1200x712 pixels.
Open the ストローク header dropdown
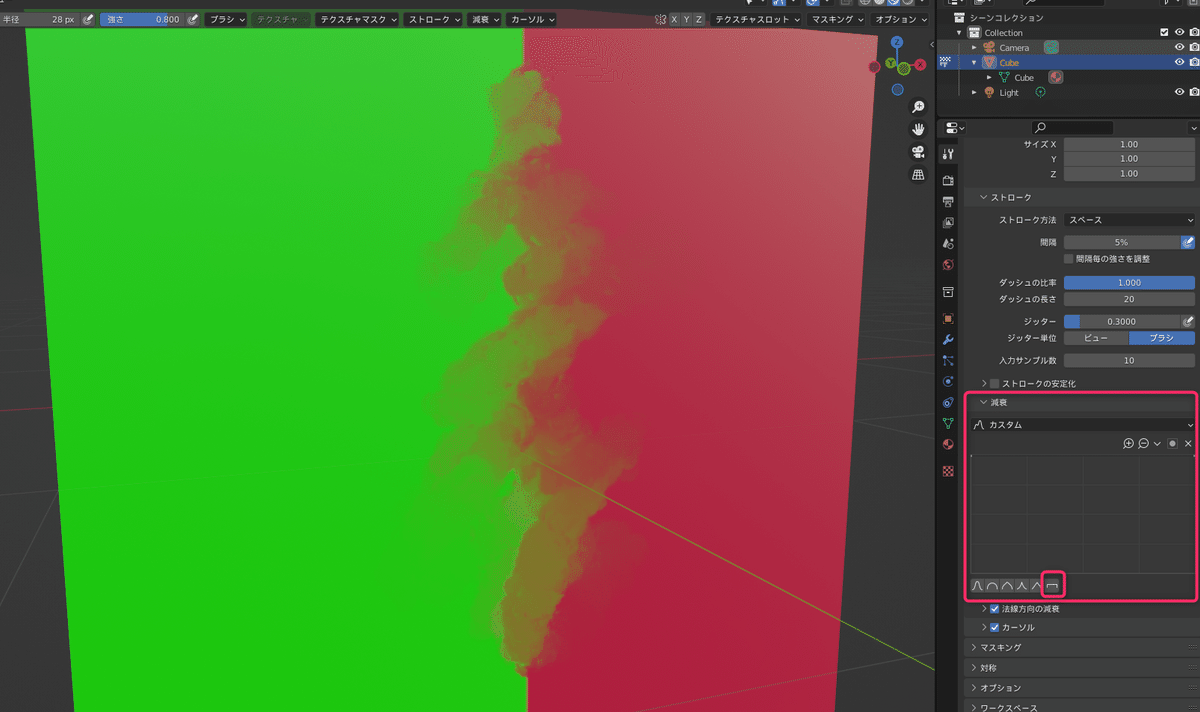click(434, 19)
